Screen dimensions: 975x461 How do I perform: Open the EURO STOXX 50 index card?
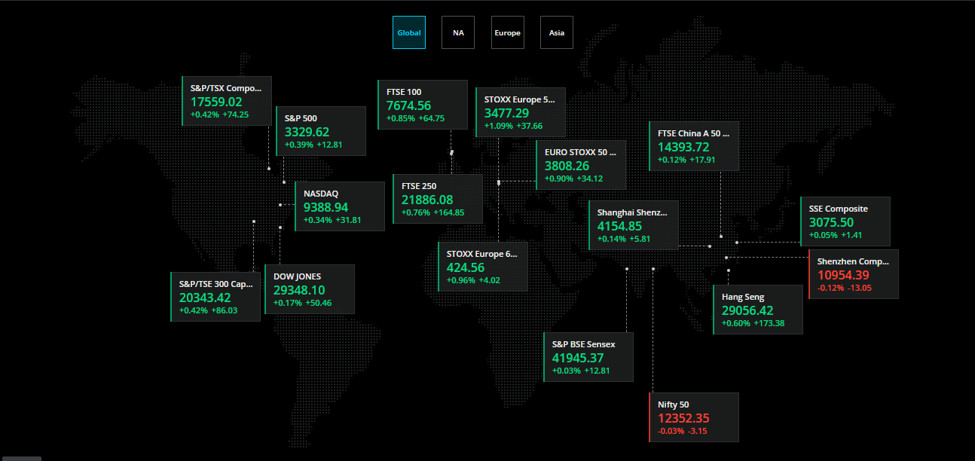pos(581,165)
